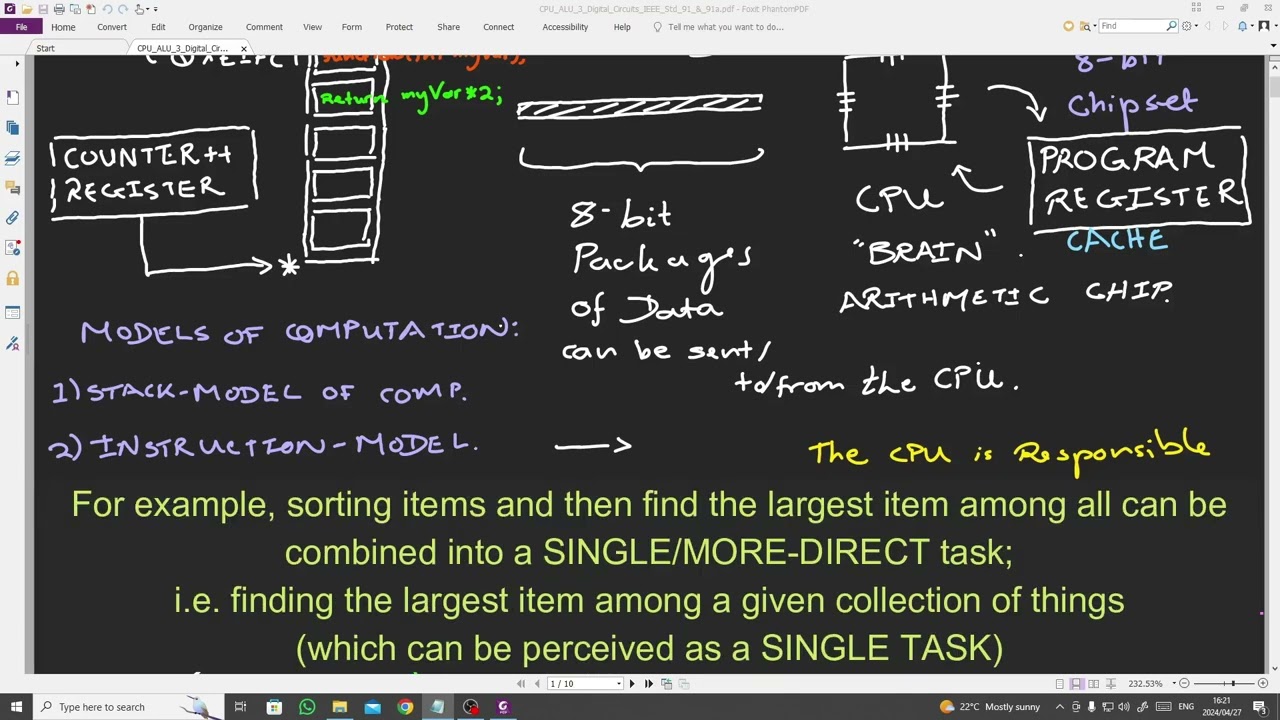Click the orange heart favorite icon

[x=1068, y=26]
